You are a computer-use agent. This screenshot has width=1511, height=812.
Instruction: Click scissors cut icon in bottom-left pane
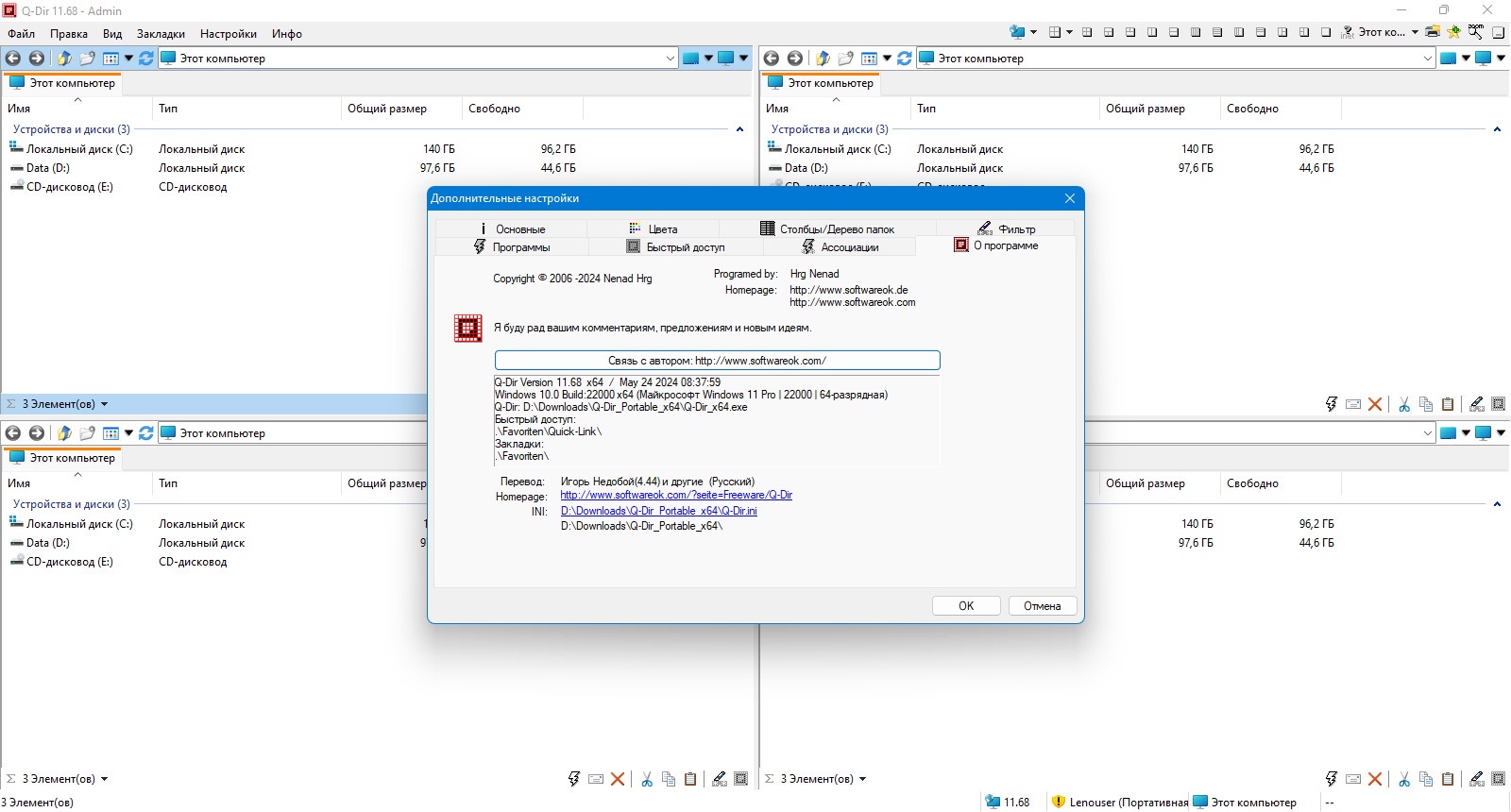pos(647,779)
